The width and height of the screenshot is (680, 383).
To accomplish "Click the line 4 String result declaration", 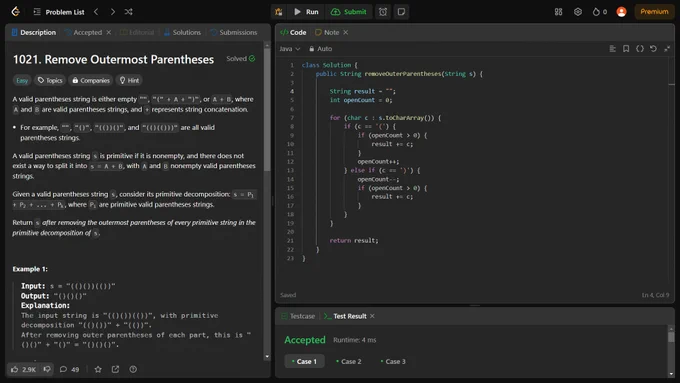I will (363, 91).
